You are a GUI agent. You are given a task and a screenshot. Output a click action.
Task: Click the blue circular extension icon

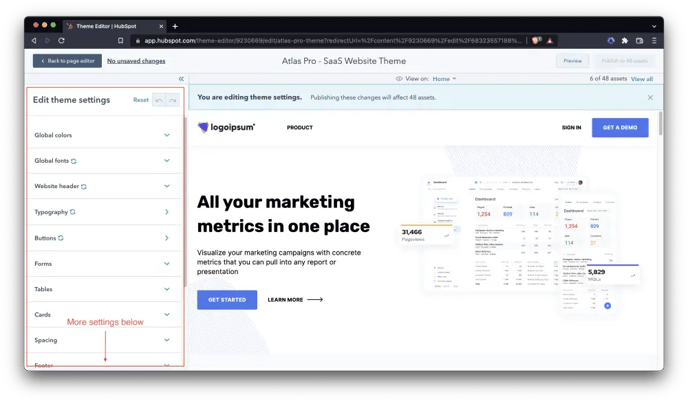pos(611,40)
